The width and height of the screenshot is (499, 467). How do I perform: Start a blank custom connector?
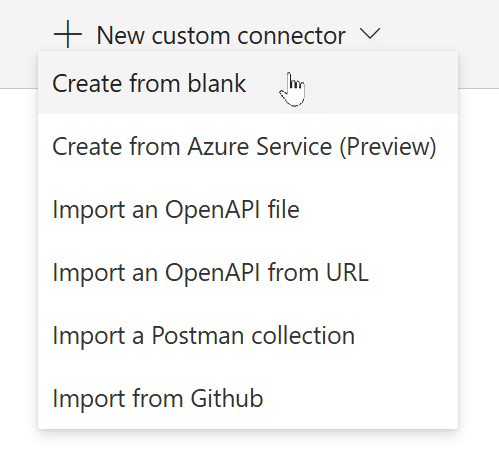[248, 83]
